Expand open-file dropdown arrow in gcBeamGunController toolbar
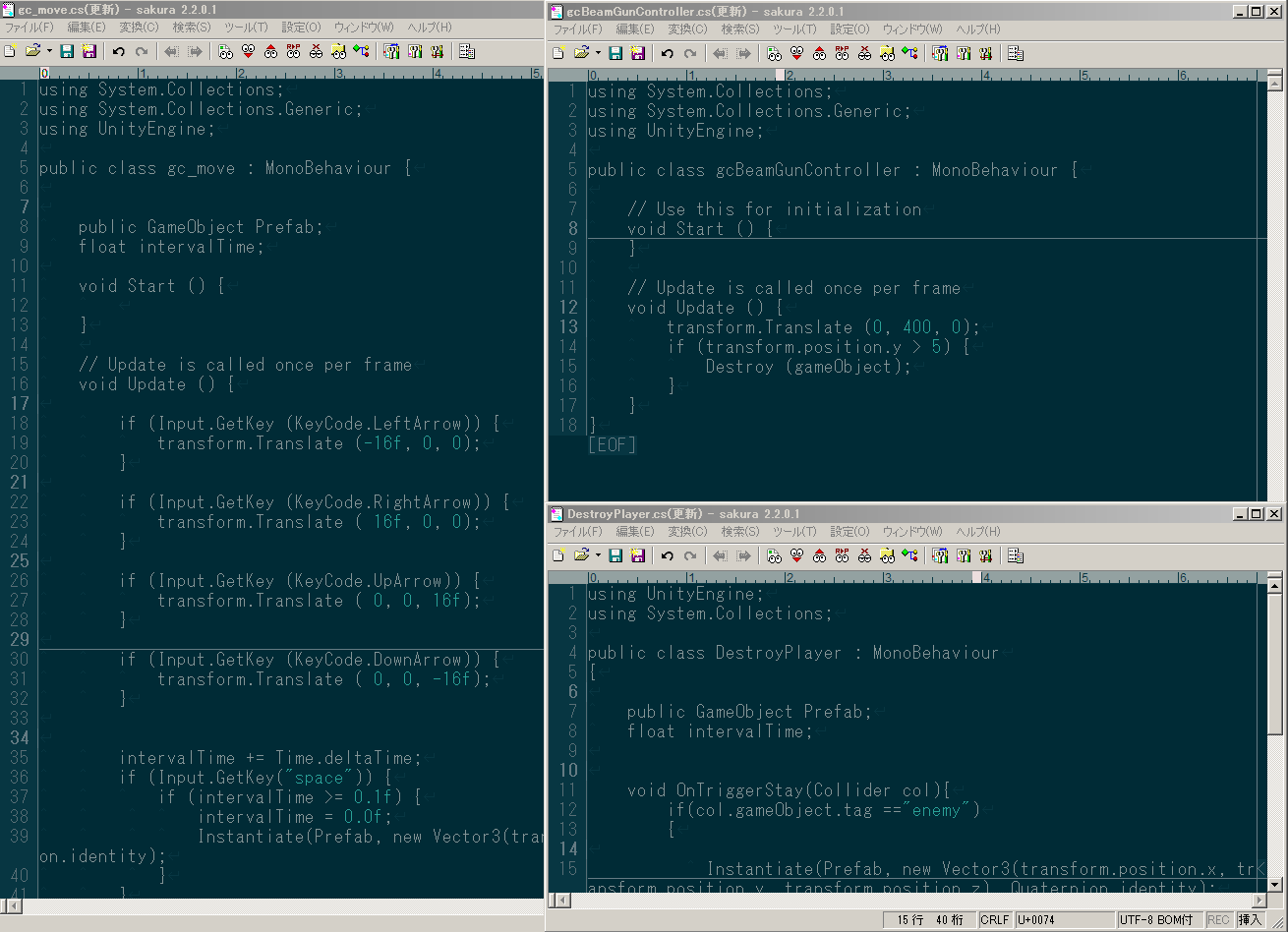The image size is (1288, 932). click(598, 53)
